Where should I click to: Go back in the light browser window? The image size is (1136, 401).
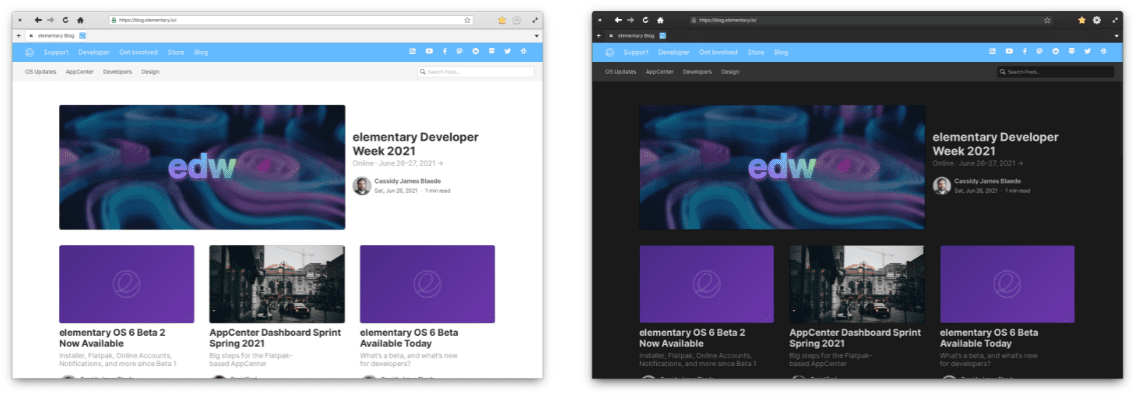[x=38, y=20]
